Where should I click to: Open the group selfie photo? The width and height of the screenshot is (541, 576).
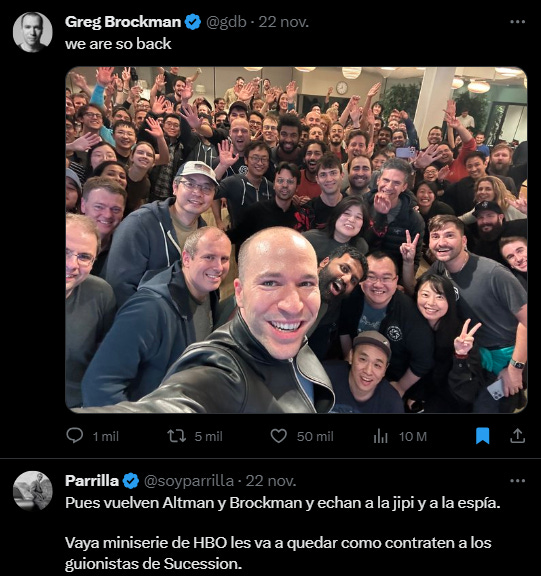[296, 240]
